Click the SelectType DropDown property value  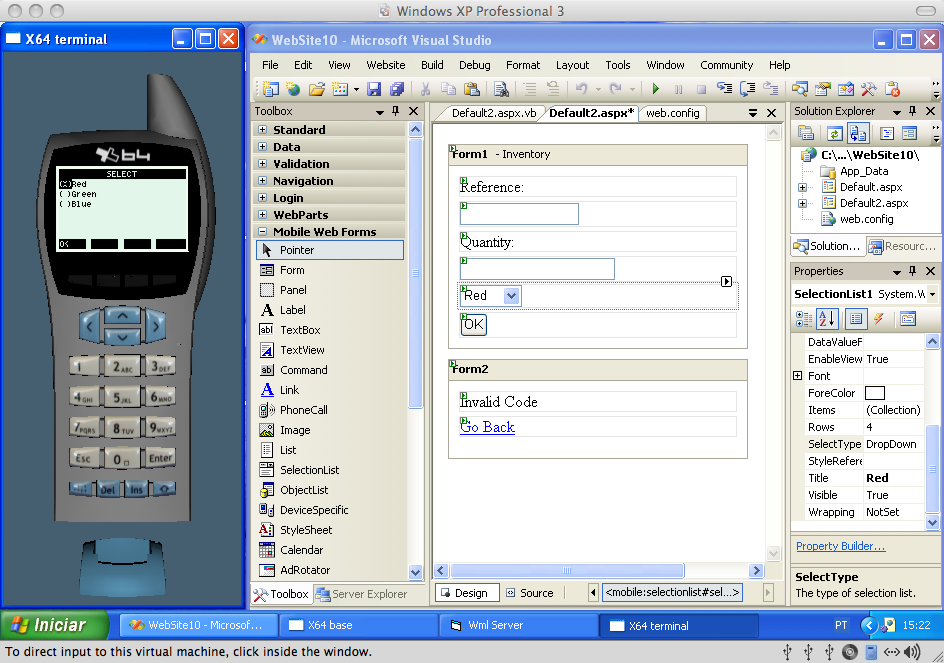893,444
